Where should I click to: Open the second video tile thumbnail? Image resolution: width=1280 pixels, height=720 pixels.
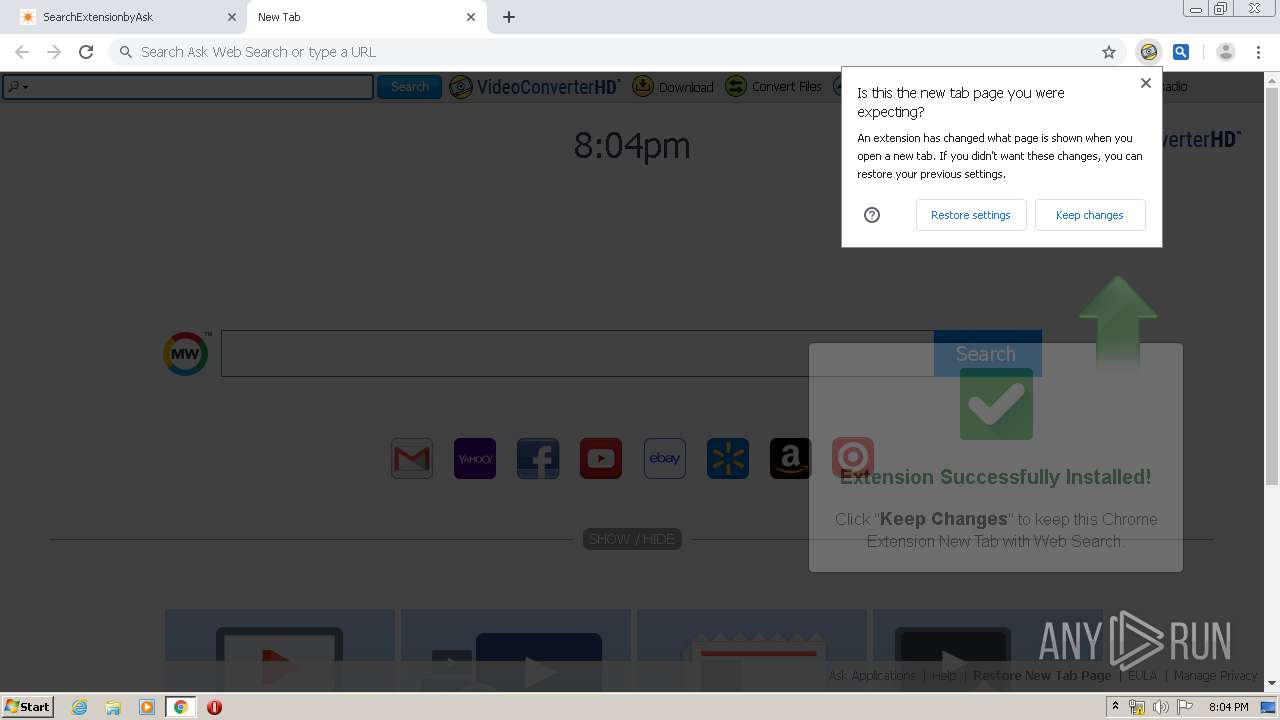tap(516, 650)
